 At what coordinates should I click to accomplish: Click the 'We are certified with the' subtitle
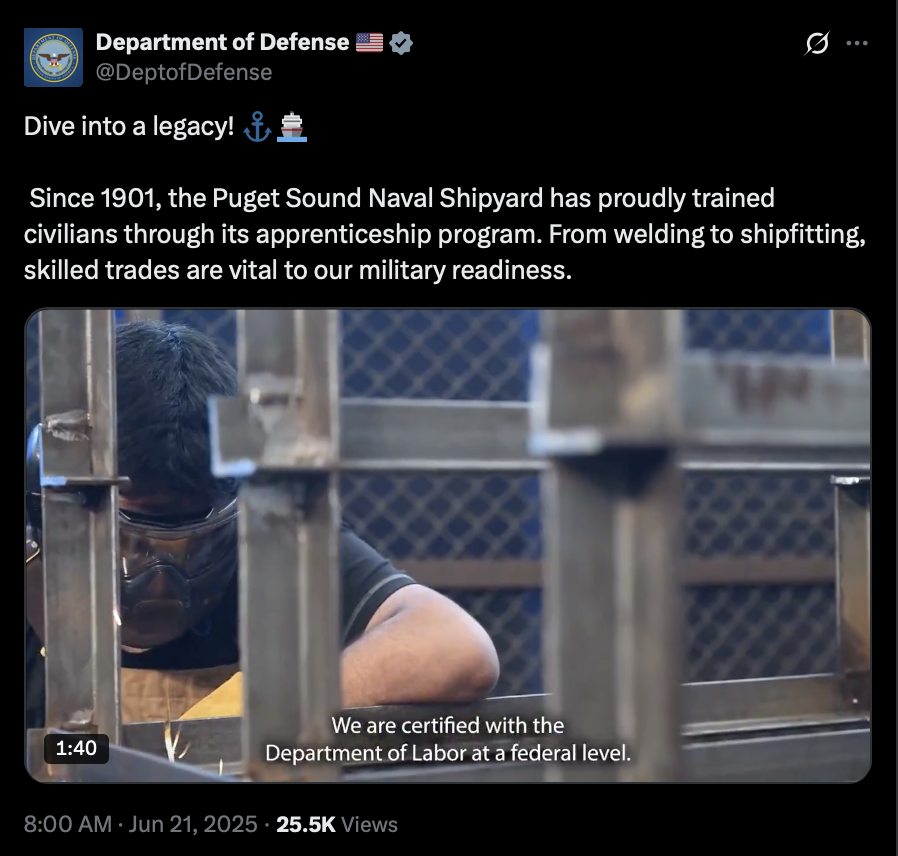tap(448, 725)
